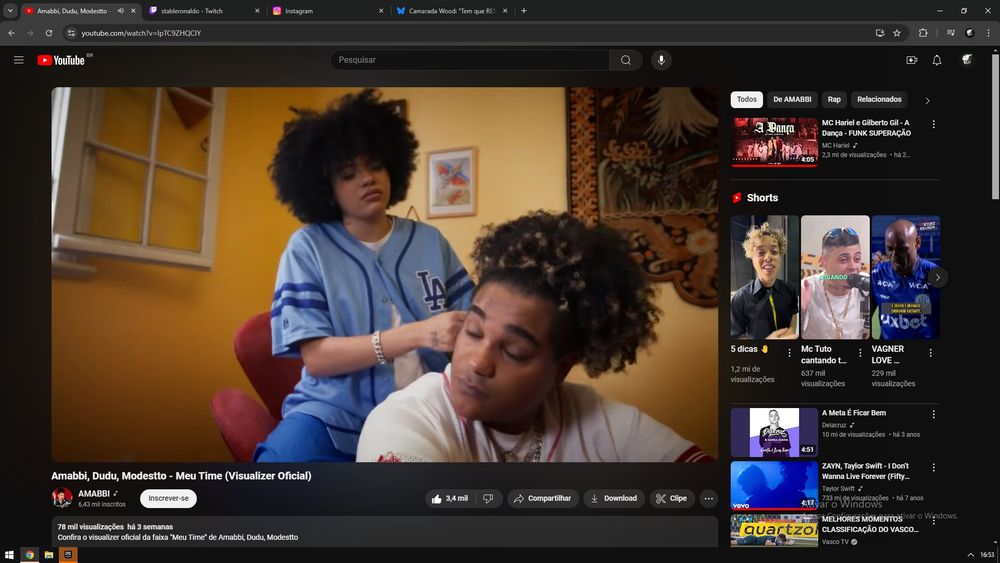The height and width of the screenshot is (563, 1000).
Task: Open the Windows Start menu
Action: pyautogui.click(x=9, y=555)
